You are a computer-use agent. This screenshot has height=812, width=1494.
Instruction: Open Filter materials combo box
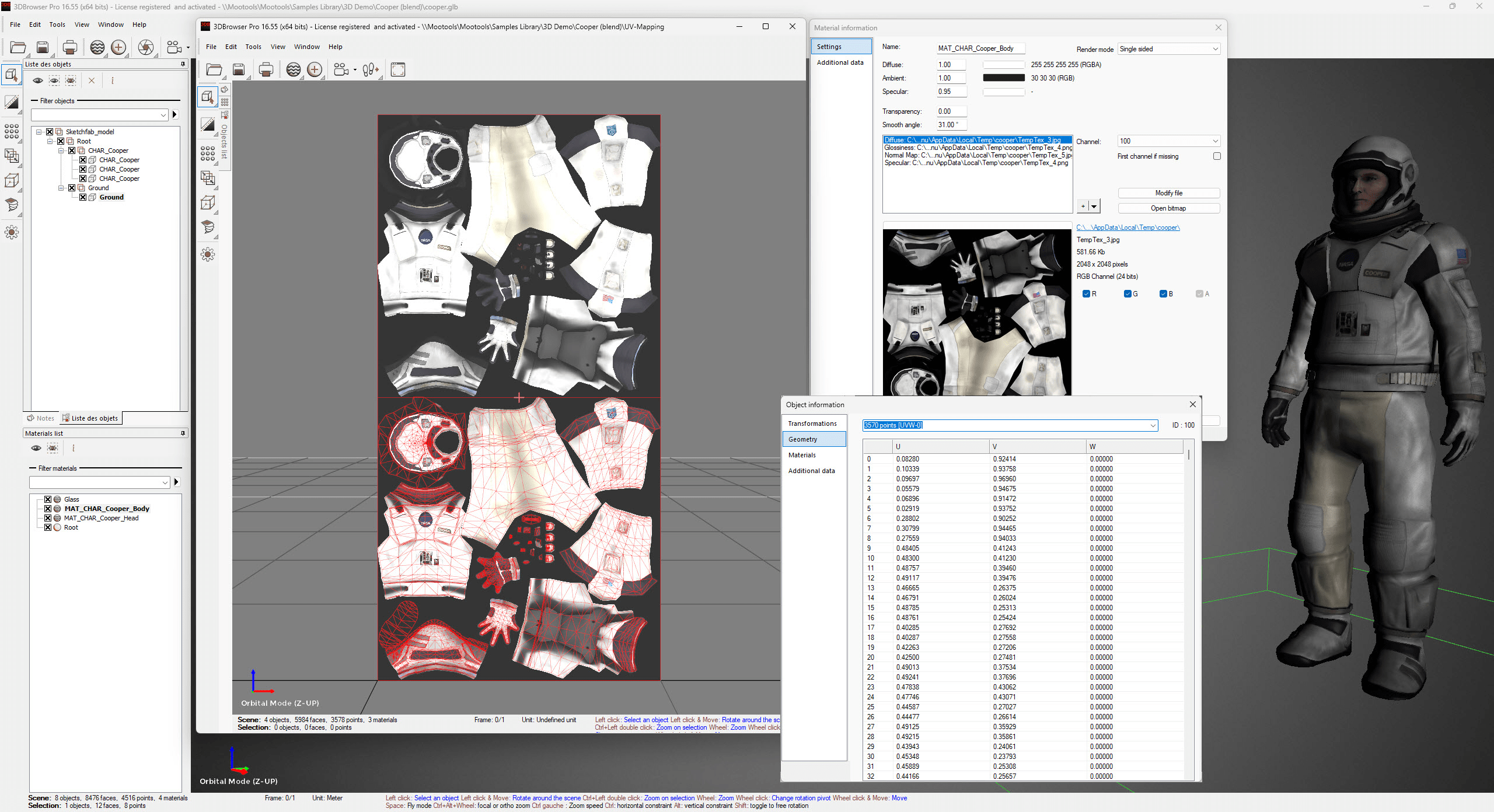pyautogui.click(x=100, y=482)
